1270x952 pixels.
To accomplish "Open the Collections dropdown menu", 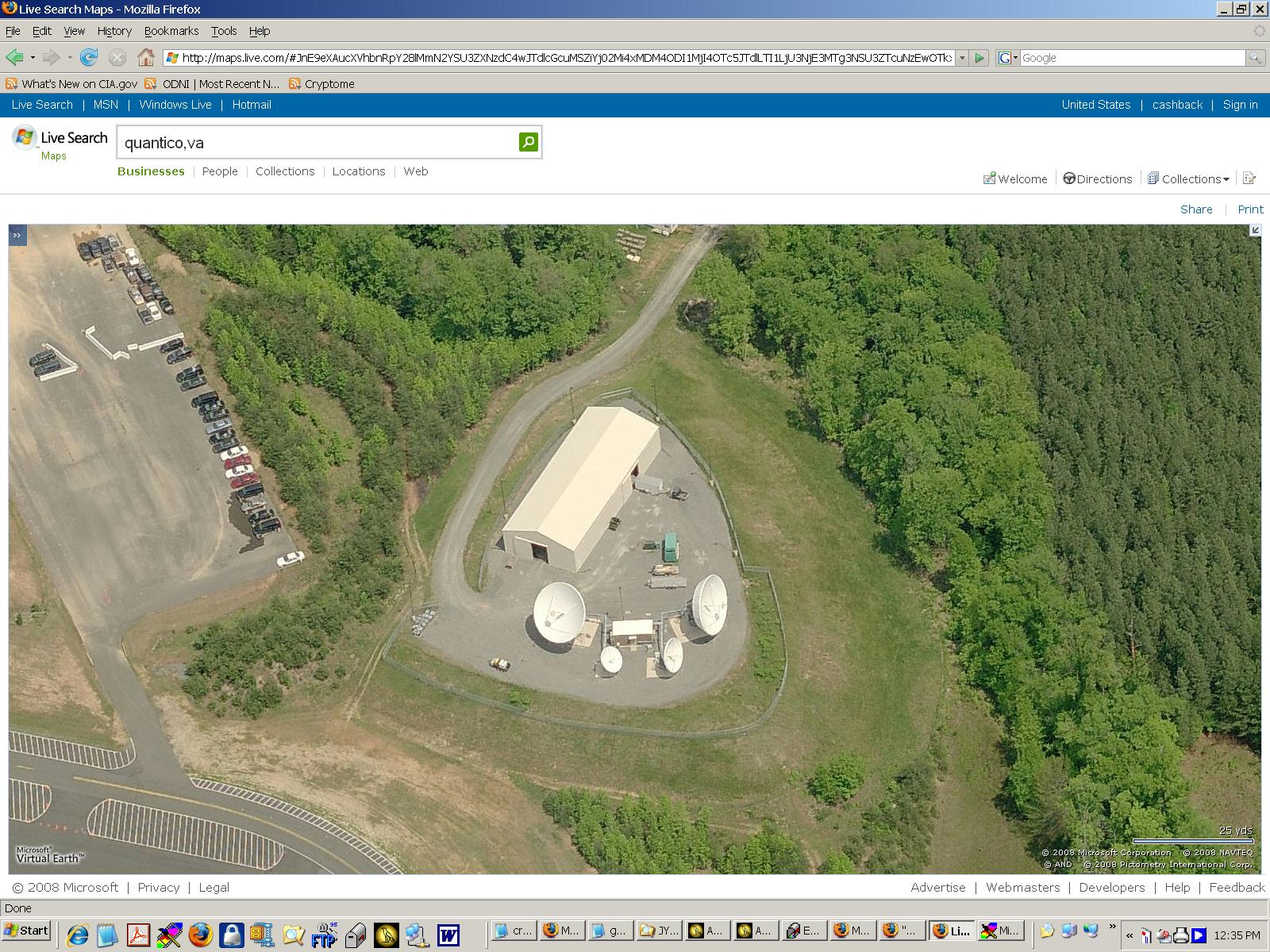I will click(1188, 178).
